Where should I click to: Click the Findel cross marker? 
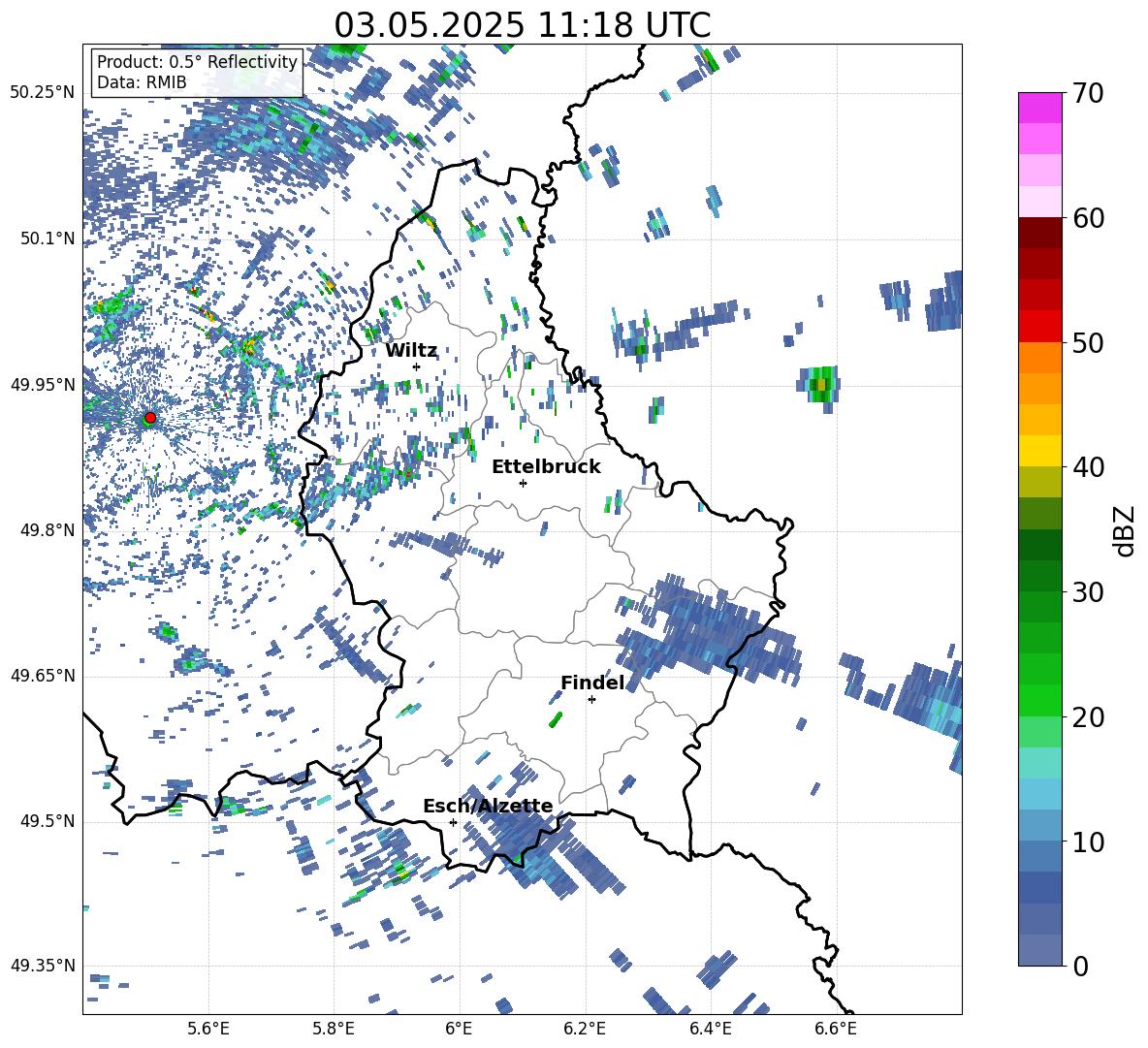click(x=591, y=700)
